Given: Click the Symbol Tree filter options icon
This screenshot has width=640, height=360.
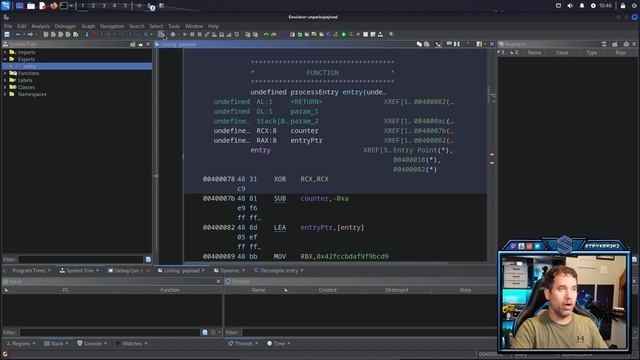Looking at the screenshot, I should 148,259.
